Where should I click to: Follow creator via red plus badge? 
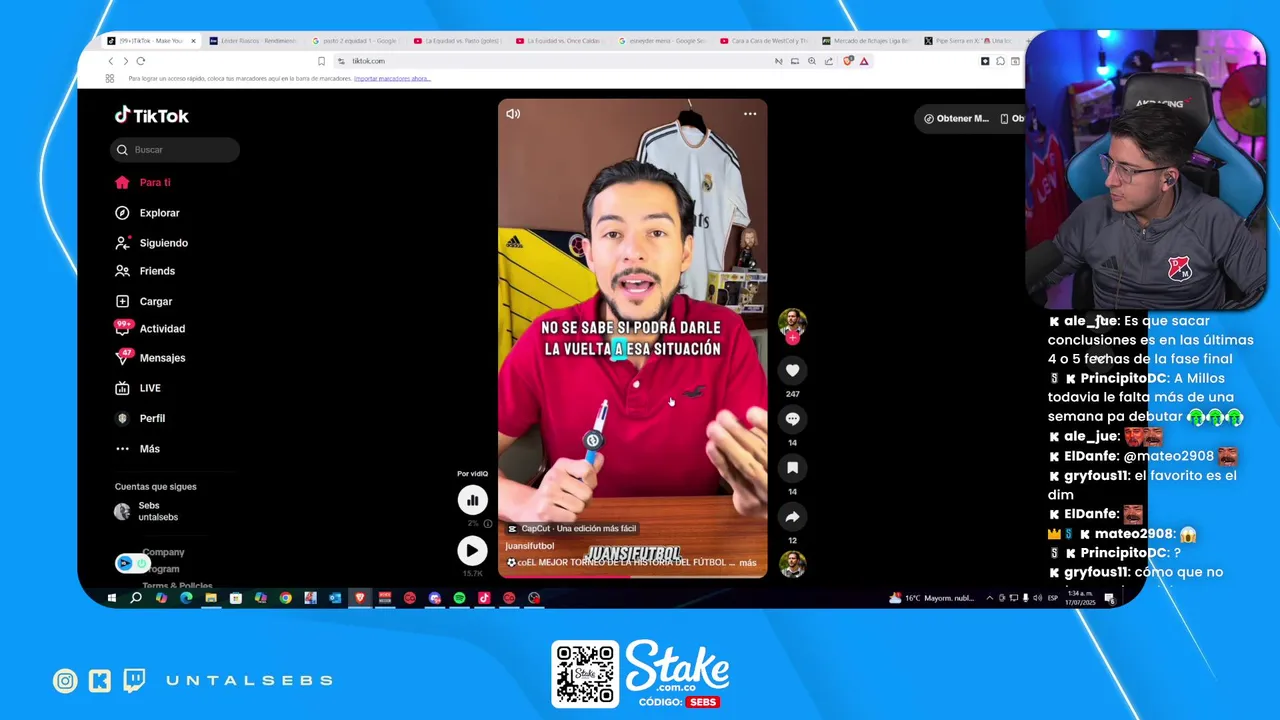(x=792, y=338)
